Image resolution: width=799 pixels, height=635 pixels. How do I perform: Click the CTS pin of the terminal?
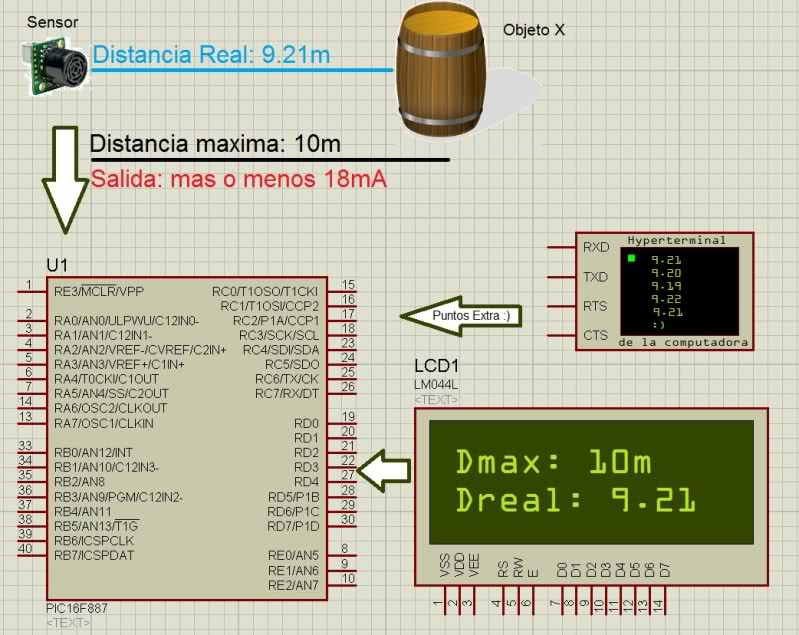[595, 335]
